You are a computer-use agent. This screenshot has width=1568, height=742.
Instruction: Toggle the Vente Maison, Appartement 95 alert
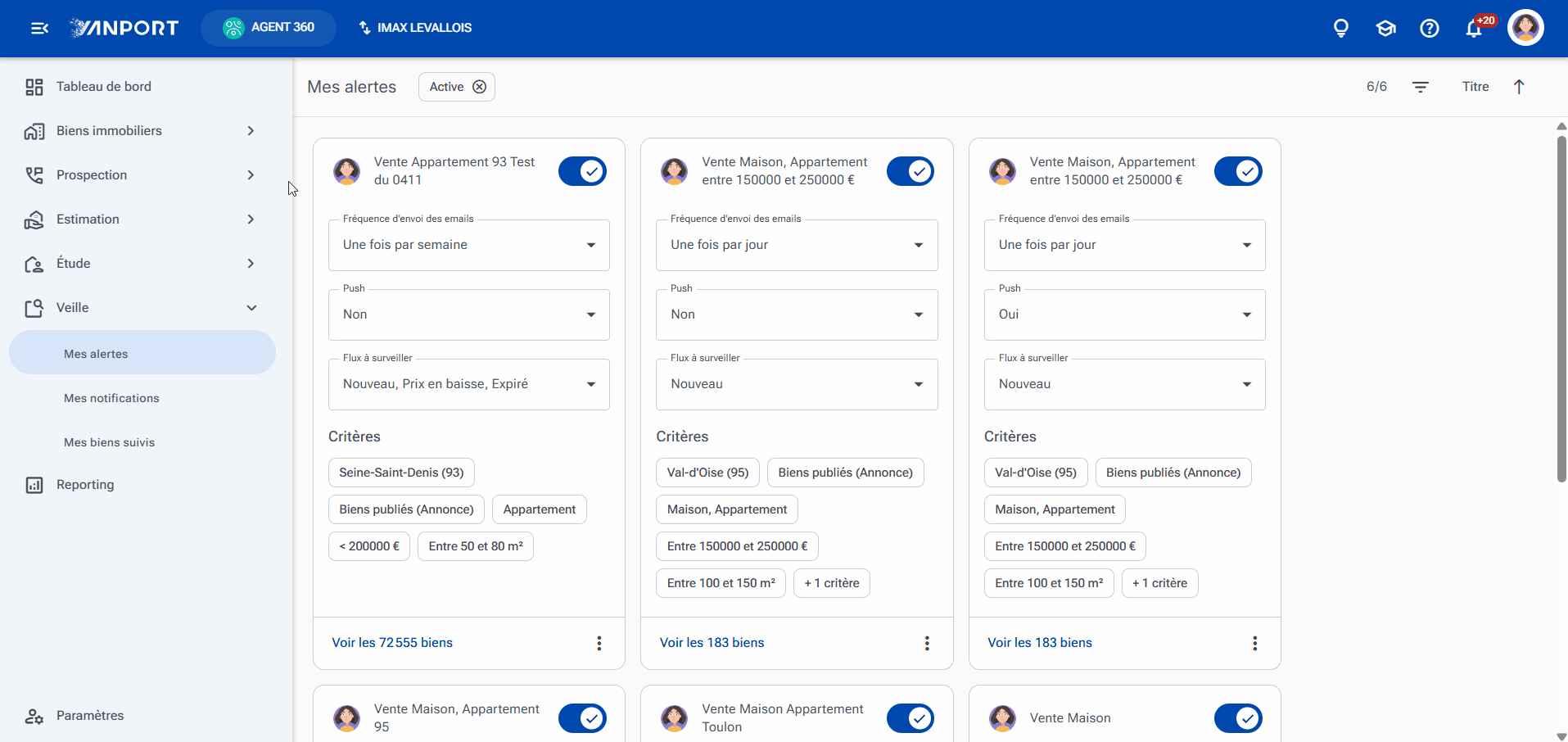583,718
